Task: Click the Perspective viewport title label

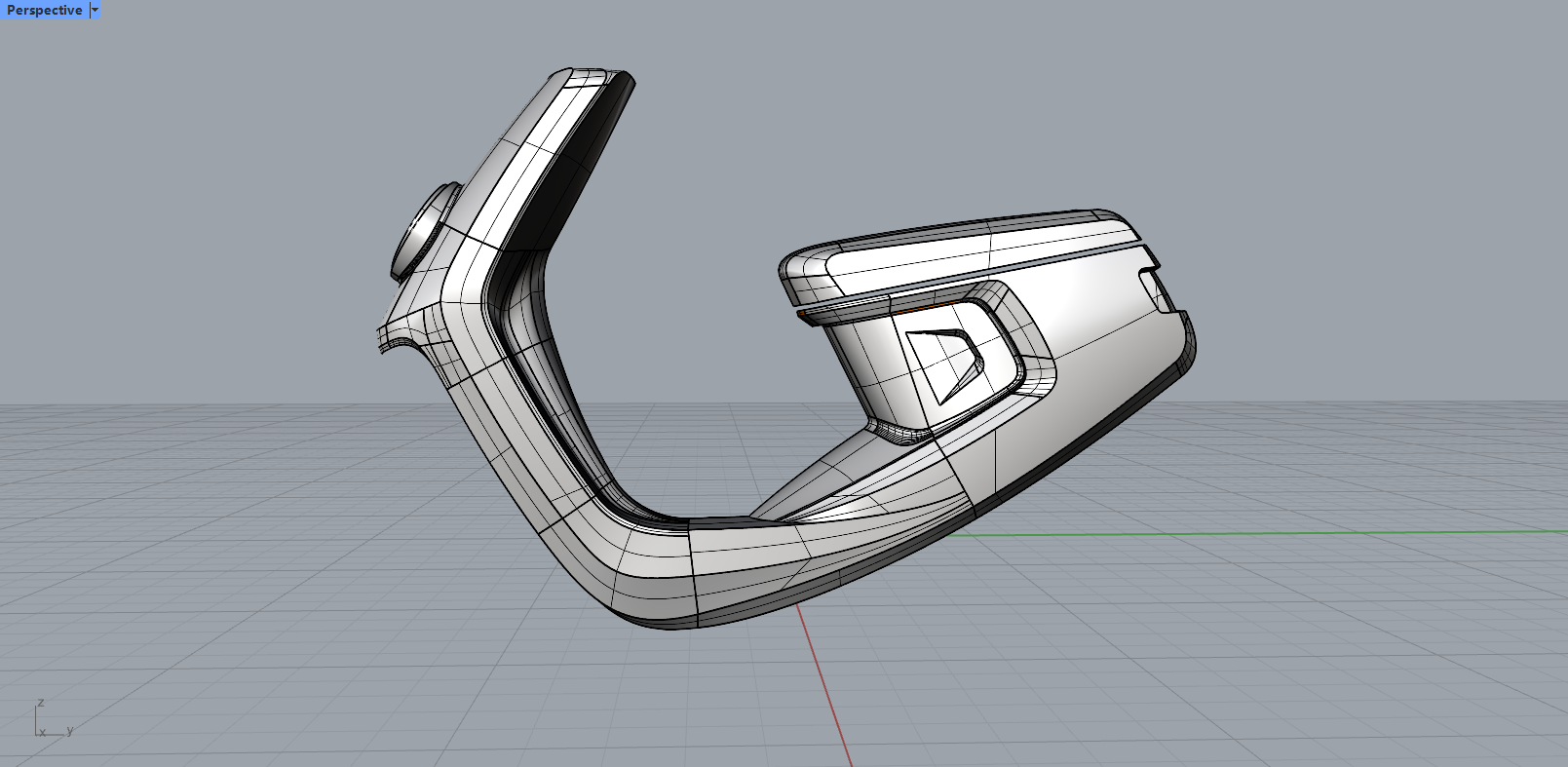Action: point(44,10)
